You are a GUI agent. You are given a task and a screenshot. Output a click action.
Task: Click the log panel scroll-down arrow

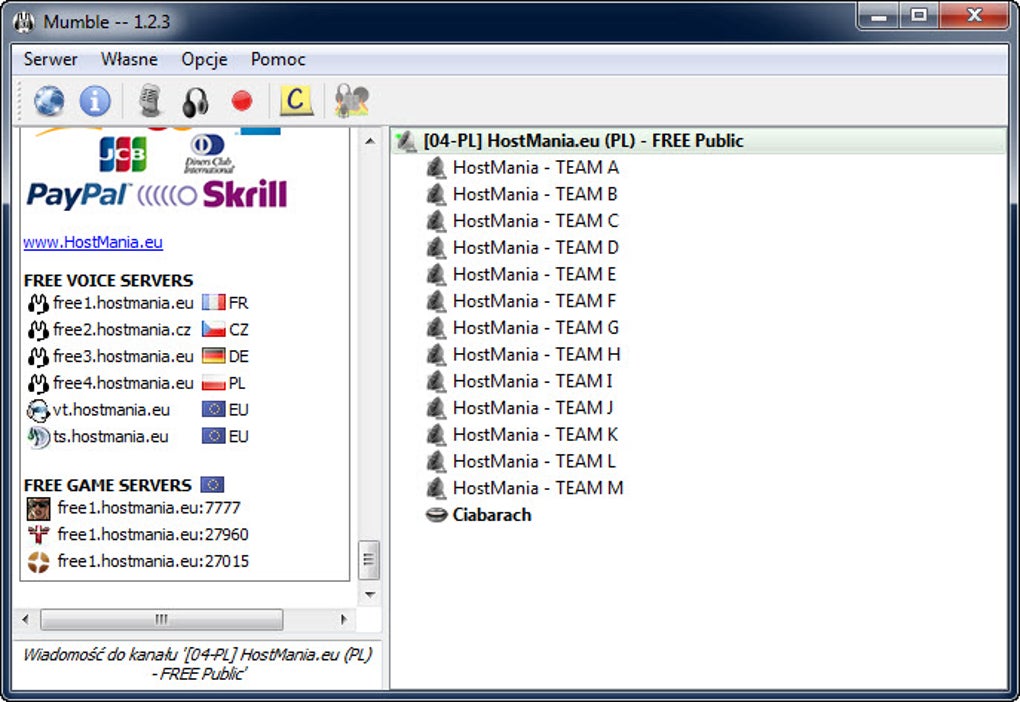click(369, 595)
